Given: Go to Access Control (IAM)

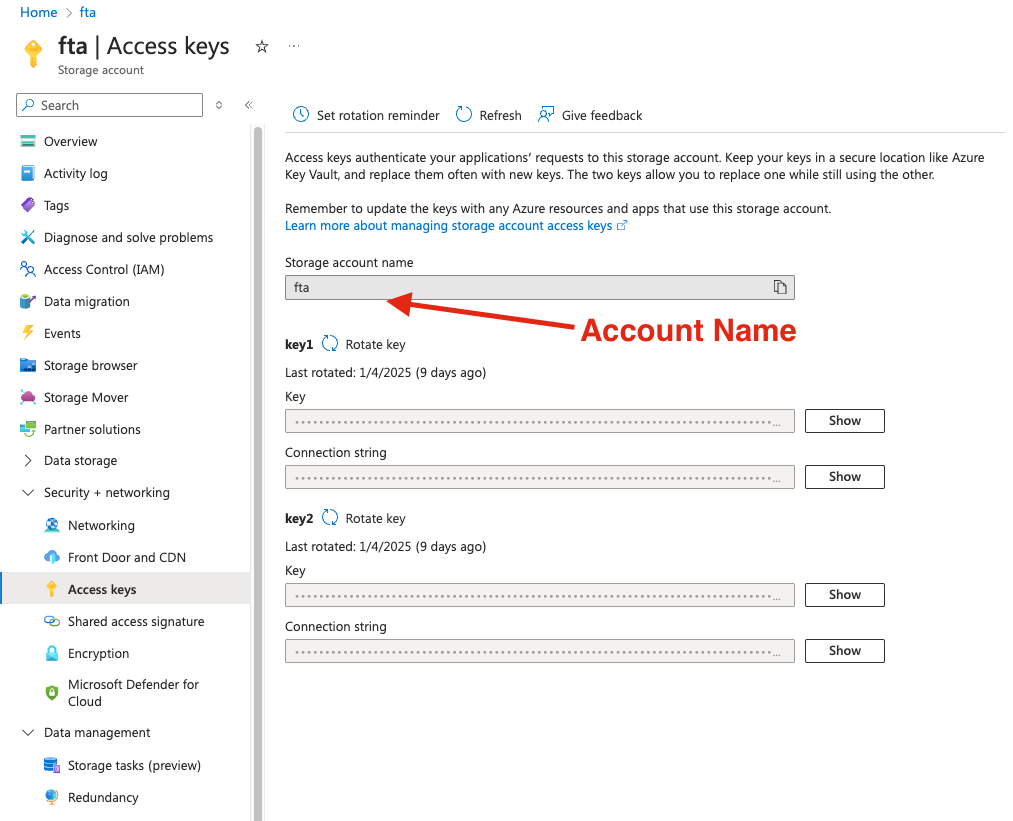Looking at the screenshot, I should point(104,269).
